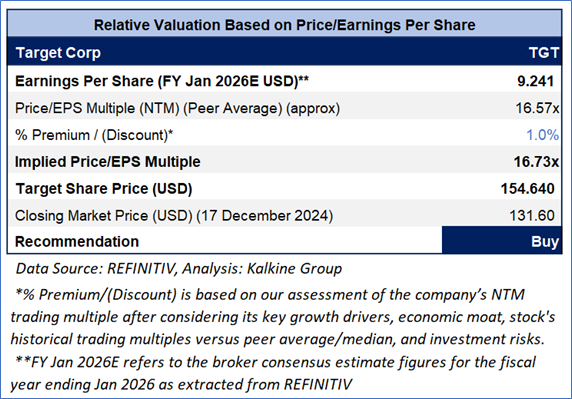The image size is (572, 399).
Task: Click the '**FY Jan 2026E refers to' footnote
Action: coord(273,373)
